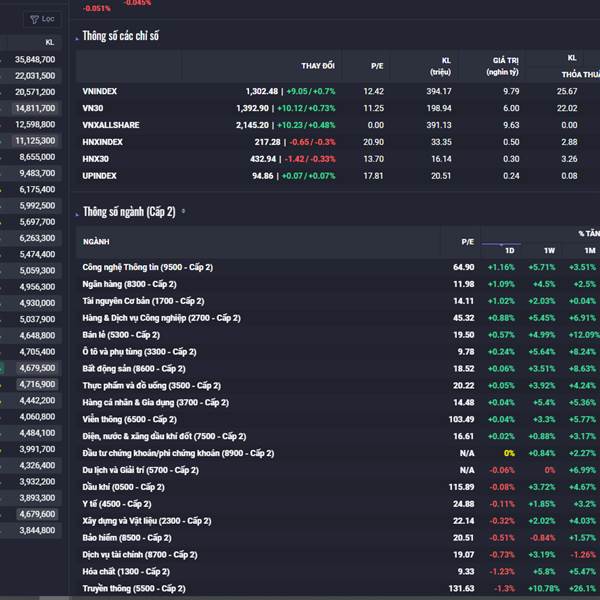The image size is (600, 600).
Task: Sort indices table by P/E header
Action: (x=377, y=66)
